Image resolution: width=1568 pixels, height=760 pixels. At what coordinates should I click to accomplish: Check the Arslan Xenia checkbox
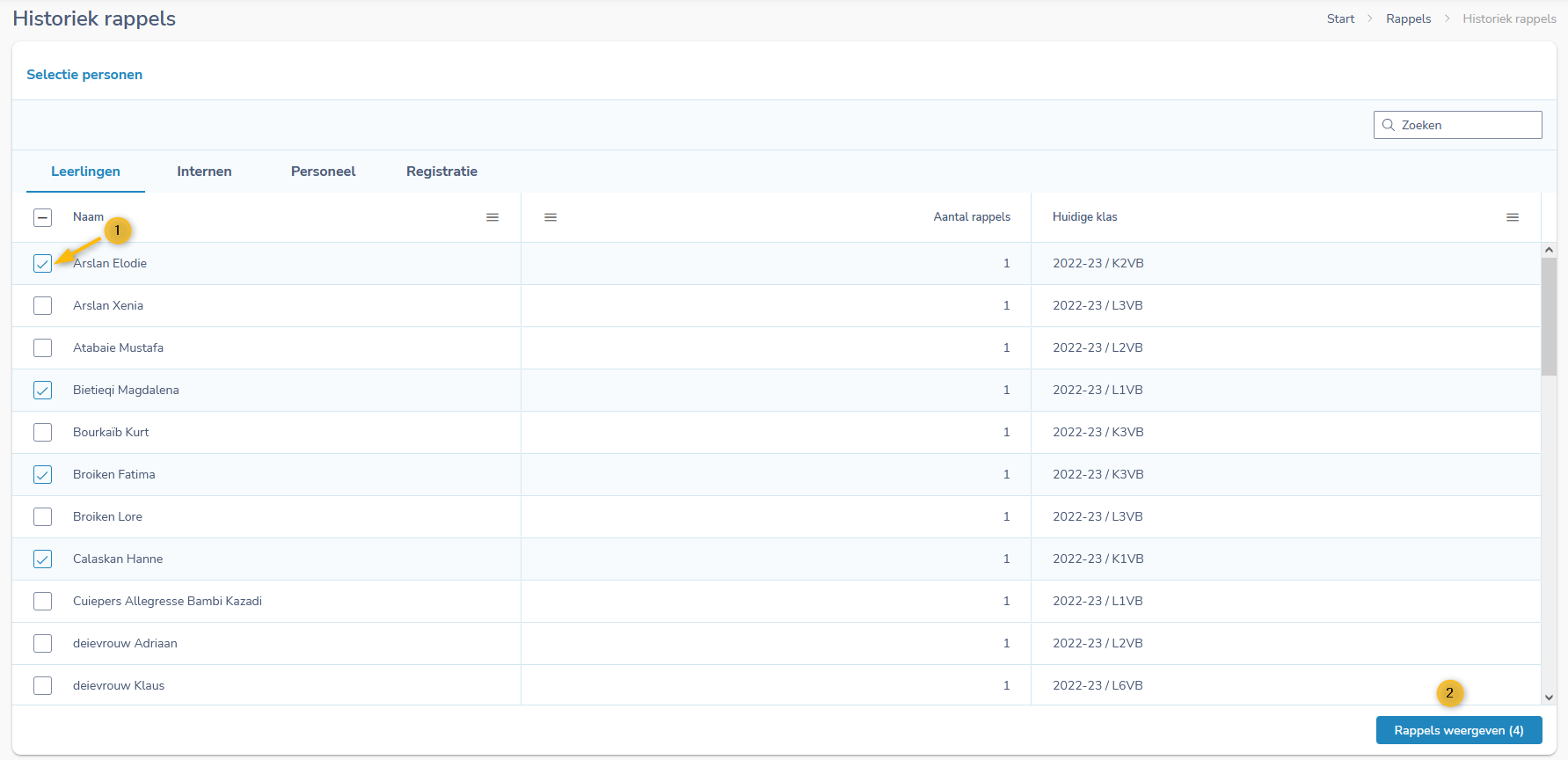click(x=42, y=305)
